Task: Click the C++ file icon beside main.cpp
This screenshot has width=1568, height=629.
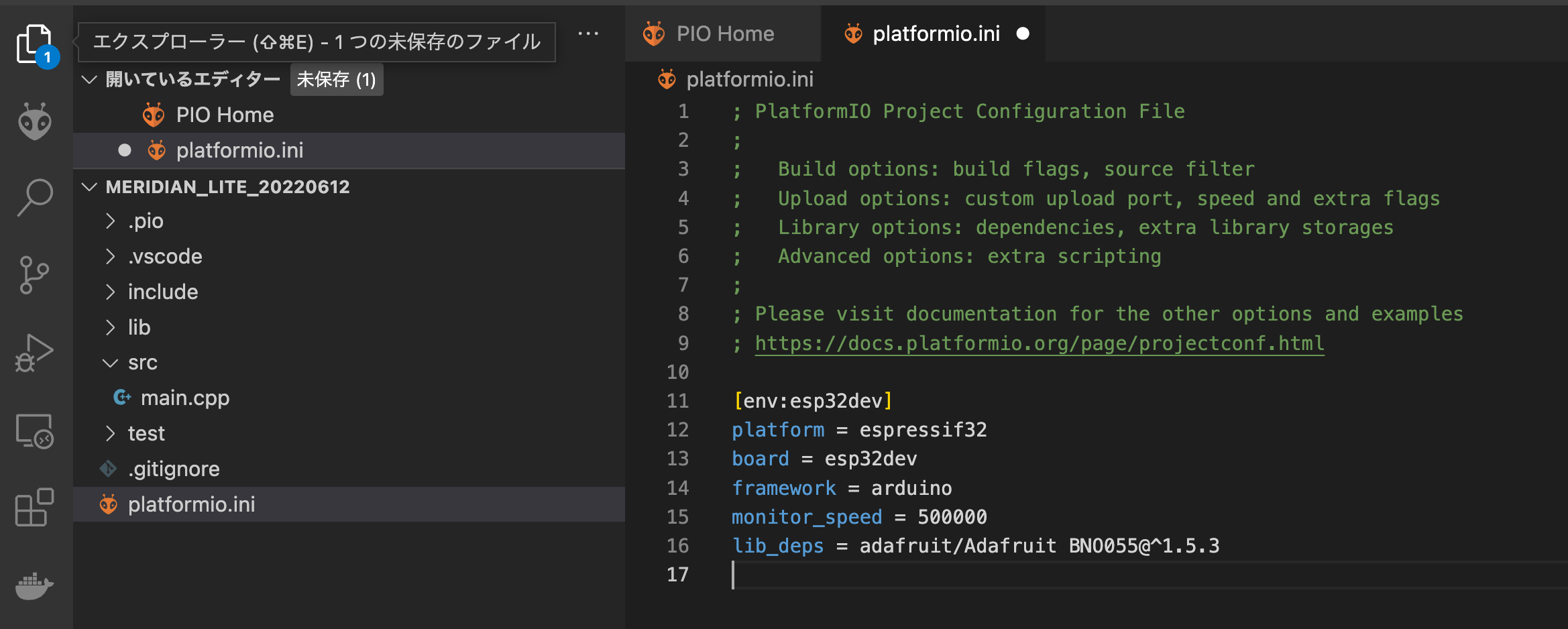Action: pyautogui.click(x=122, y=398)
